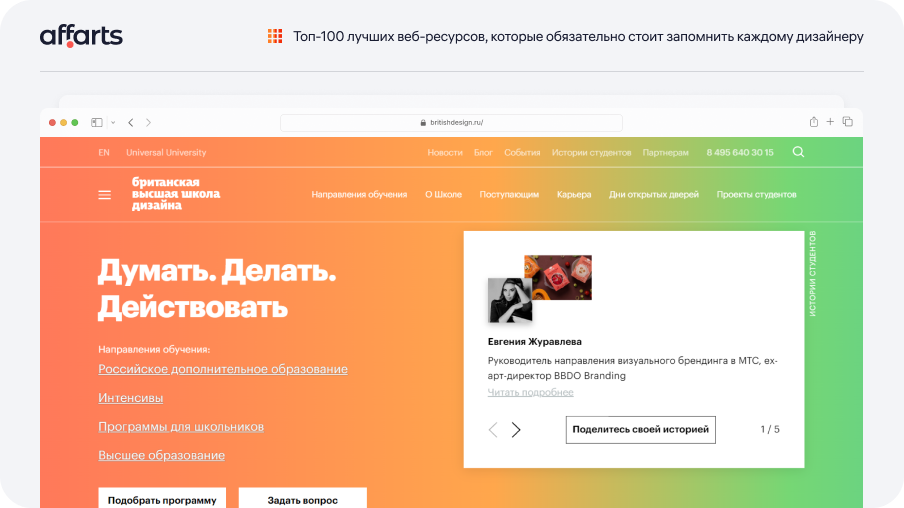Open a new tab with the plus icon
Screen dimensions: 904x508
click(830, 122)
